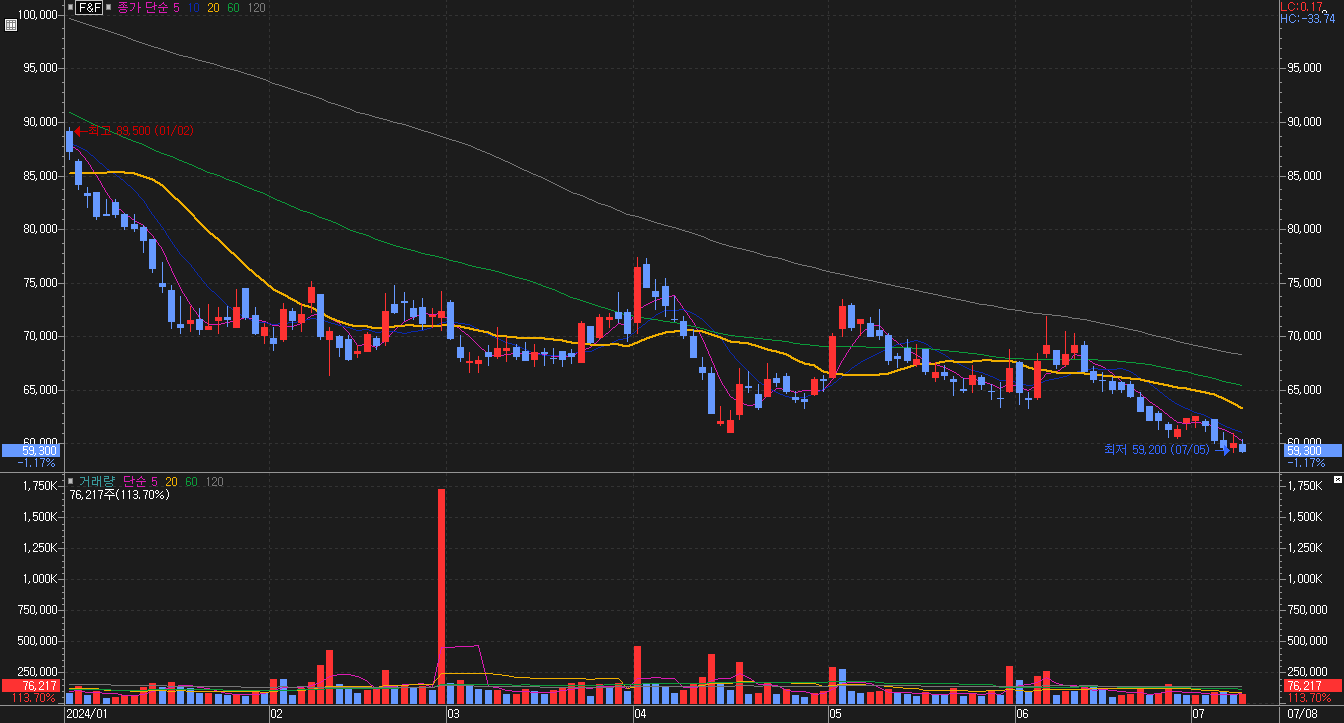Click the F&F stock name box
1344x723 pixels.
pos(89,7)
